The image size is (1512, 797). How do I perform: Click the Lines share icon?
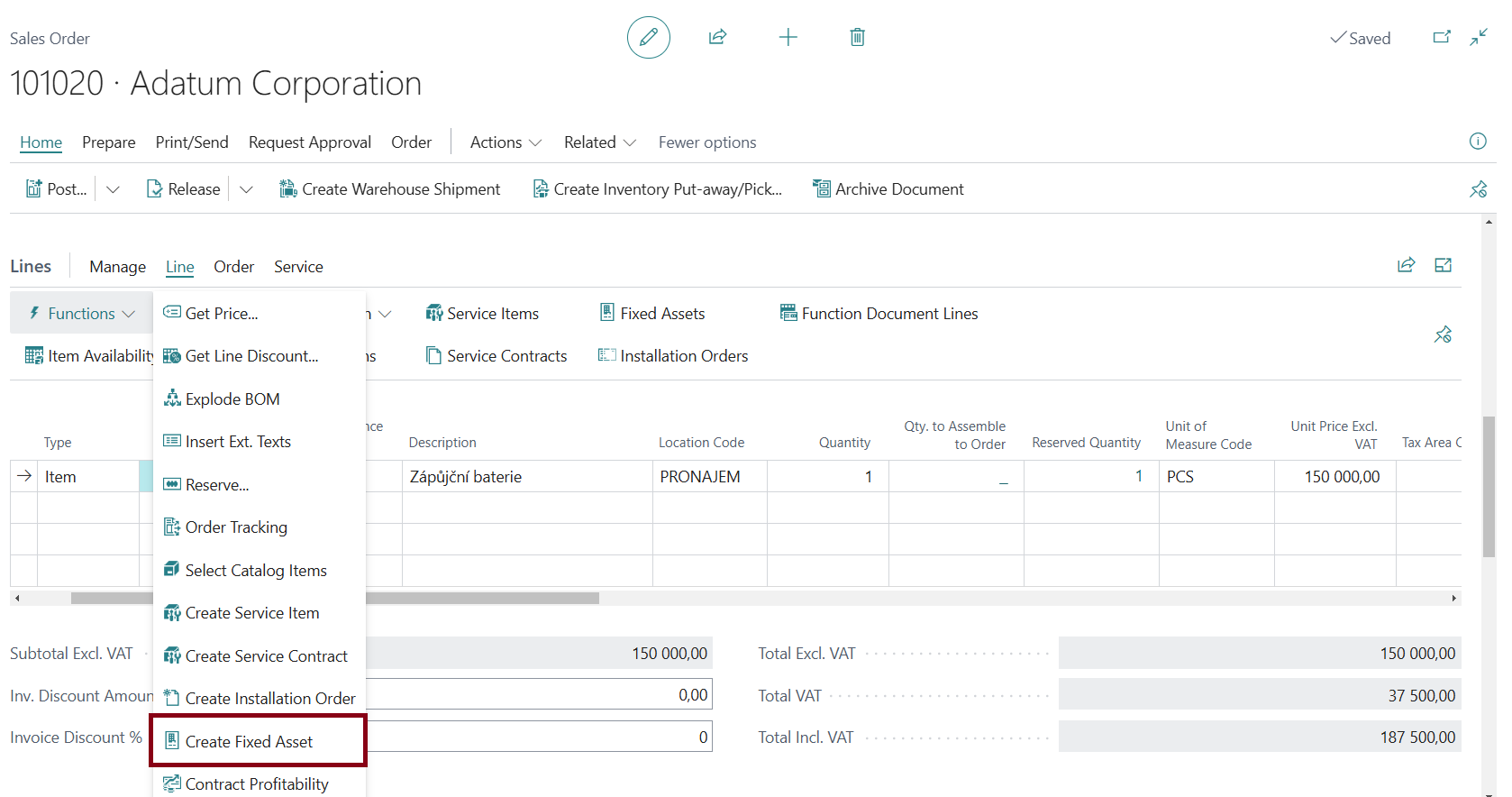(1406, 265)
